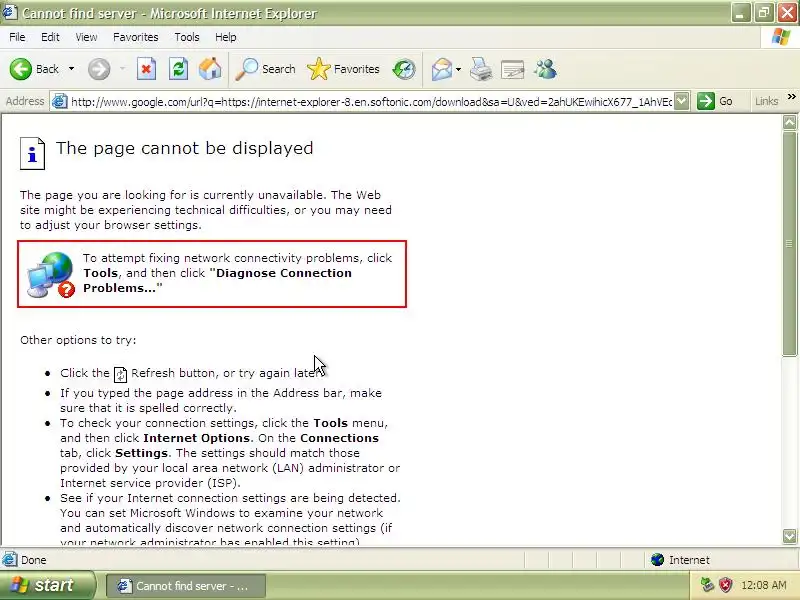Click the Edit page toolbar icon

(x=513, y=69)
